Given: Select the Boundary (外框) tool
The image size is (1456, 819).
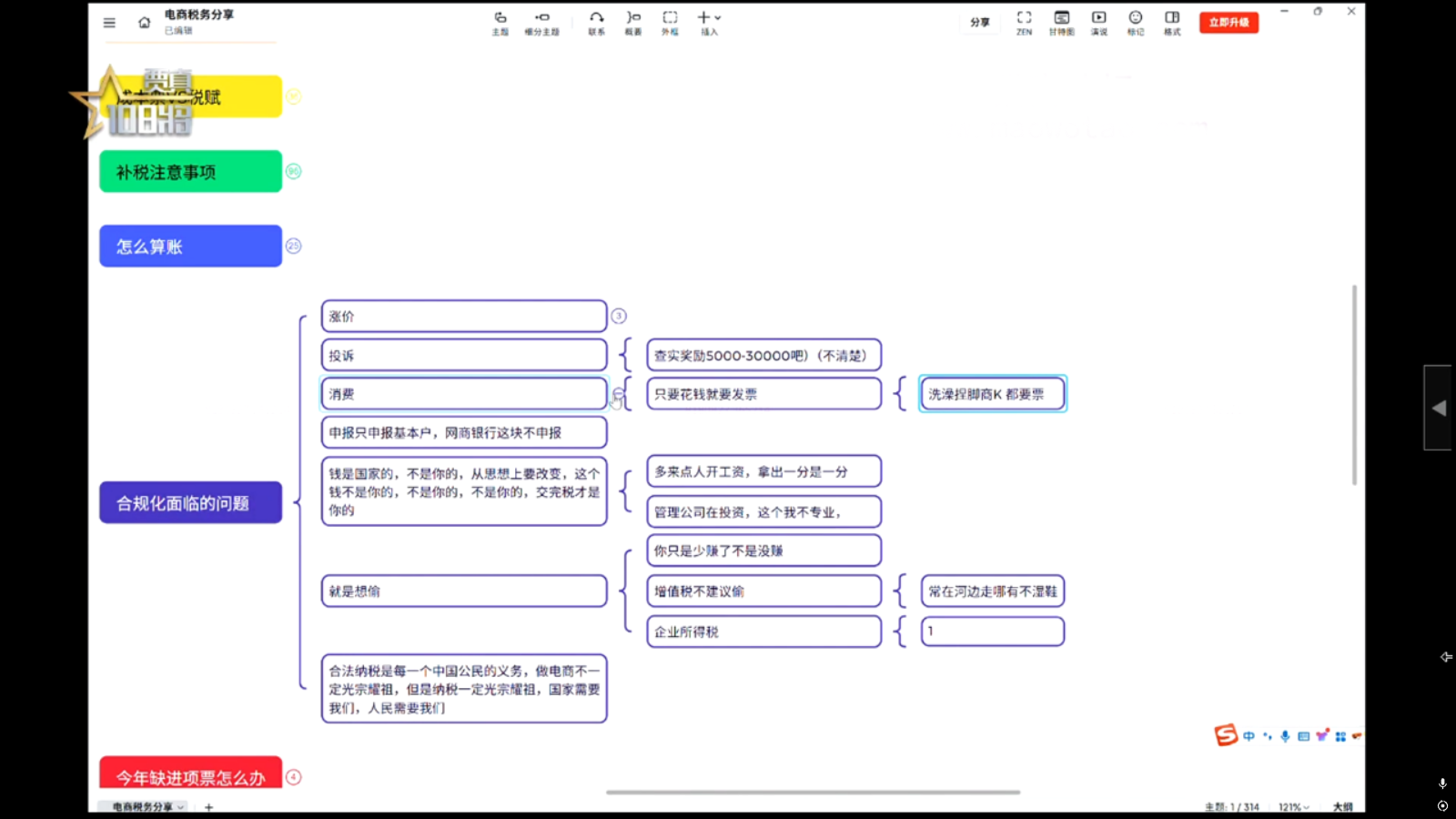Looking at the screenshot, I should click(x=670, y=22).
